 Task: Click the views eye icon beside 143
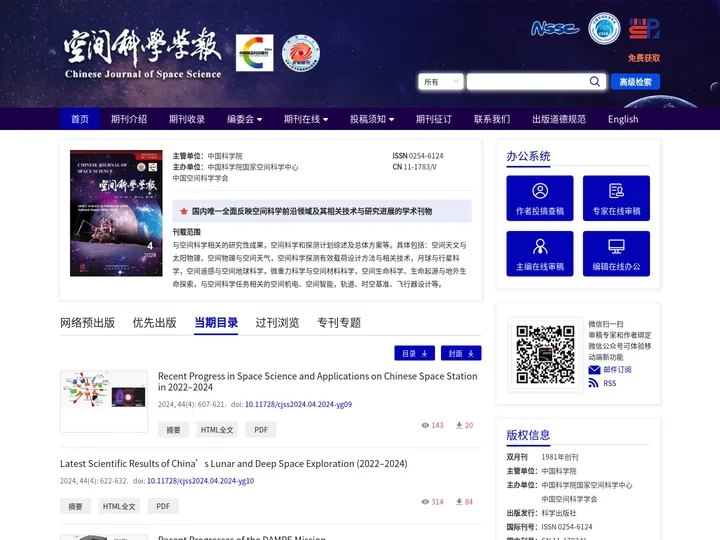pyautogui.click(x=425, y=425)
